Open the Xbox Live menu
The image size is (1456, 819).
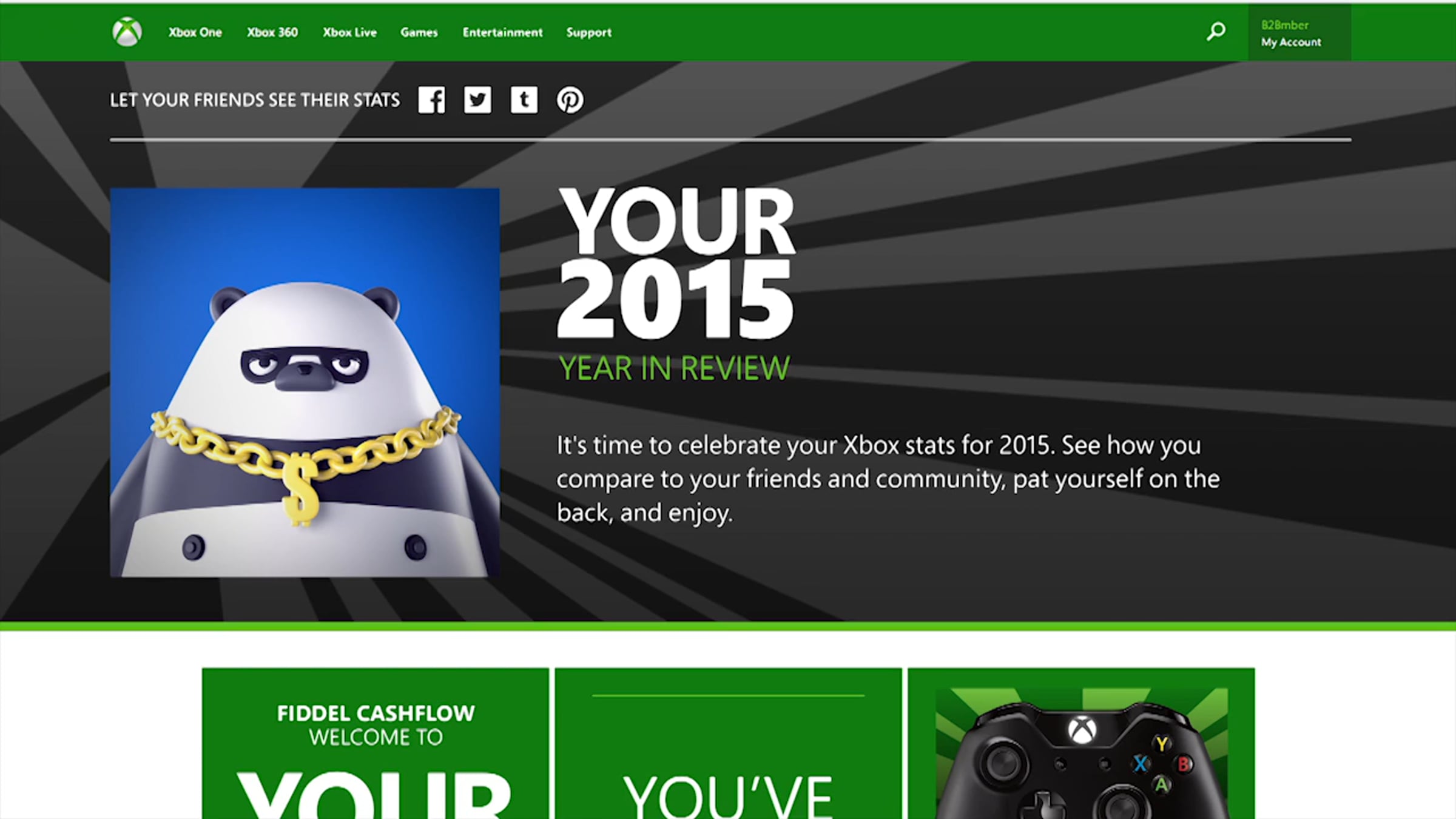pyautogui.click(x=349, y=32)
